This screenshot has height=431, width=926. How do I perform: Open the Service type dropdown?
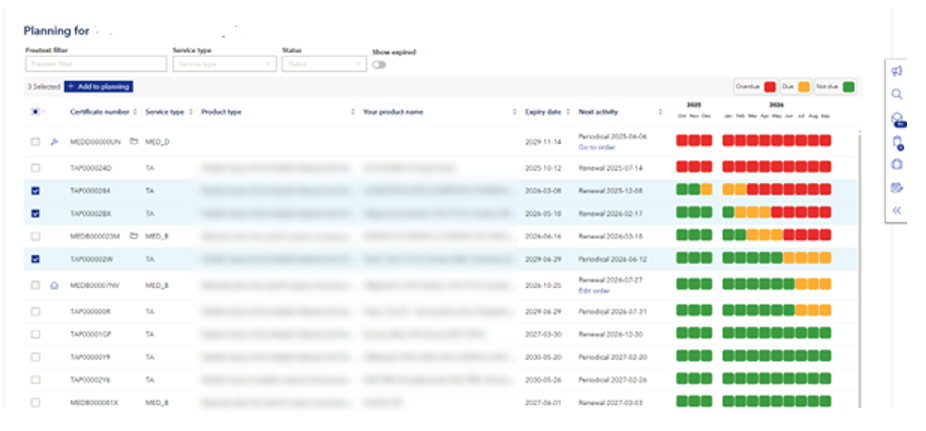tap(224, 64)
